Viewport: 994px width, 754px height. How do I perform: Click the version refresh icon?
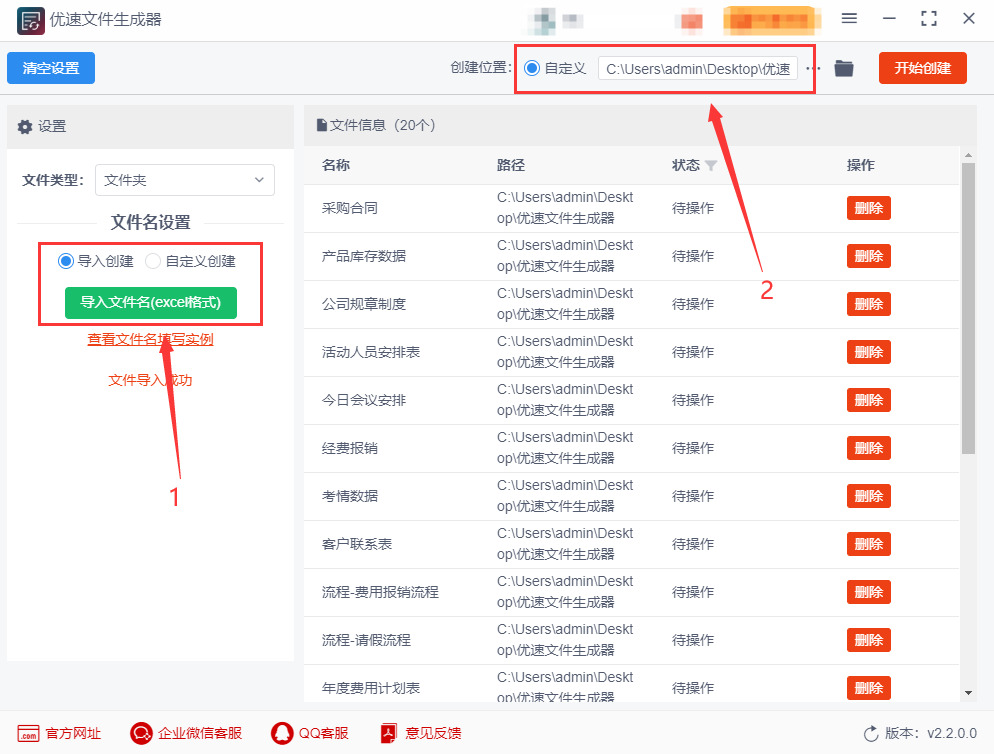coord(871,734)
